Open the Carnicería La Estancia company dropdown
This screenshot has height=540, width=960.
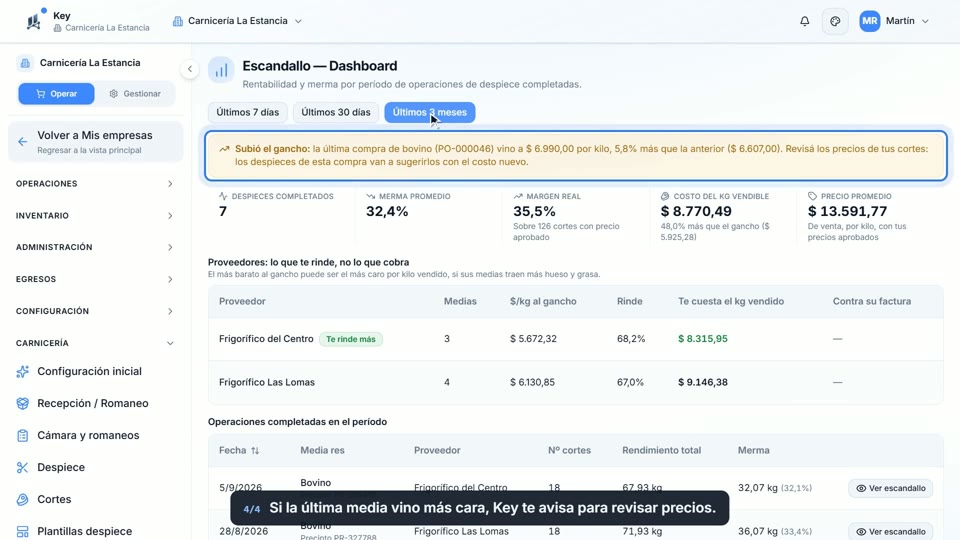238,21
